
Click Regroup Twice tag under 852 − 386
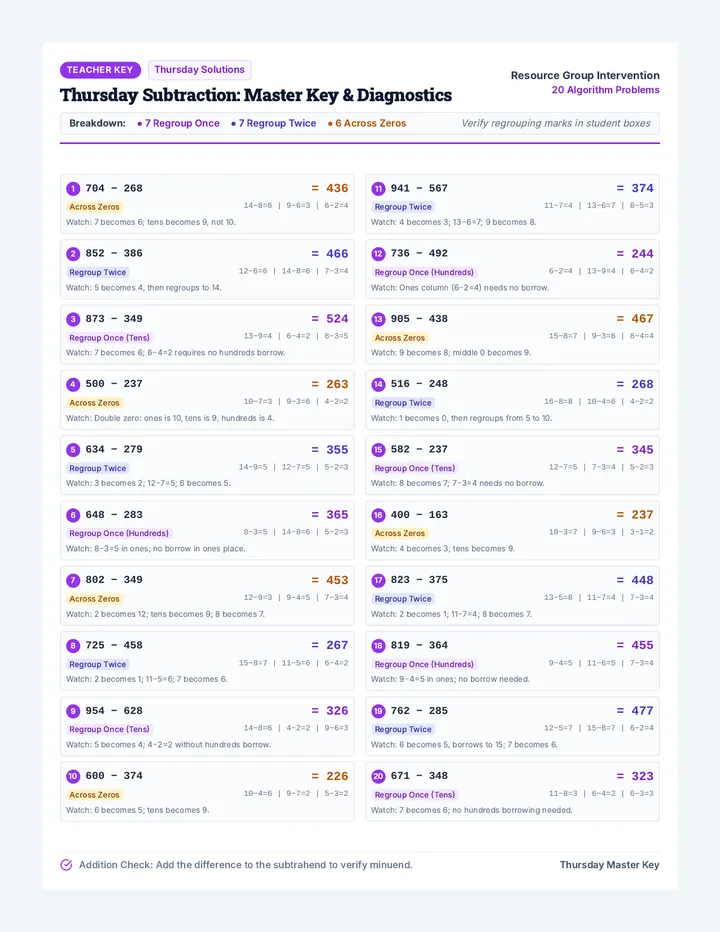pos(98,272)
